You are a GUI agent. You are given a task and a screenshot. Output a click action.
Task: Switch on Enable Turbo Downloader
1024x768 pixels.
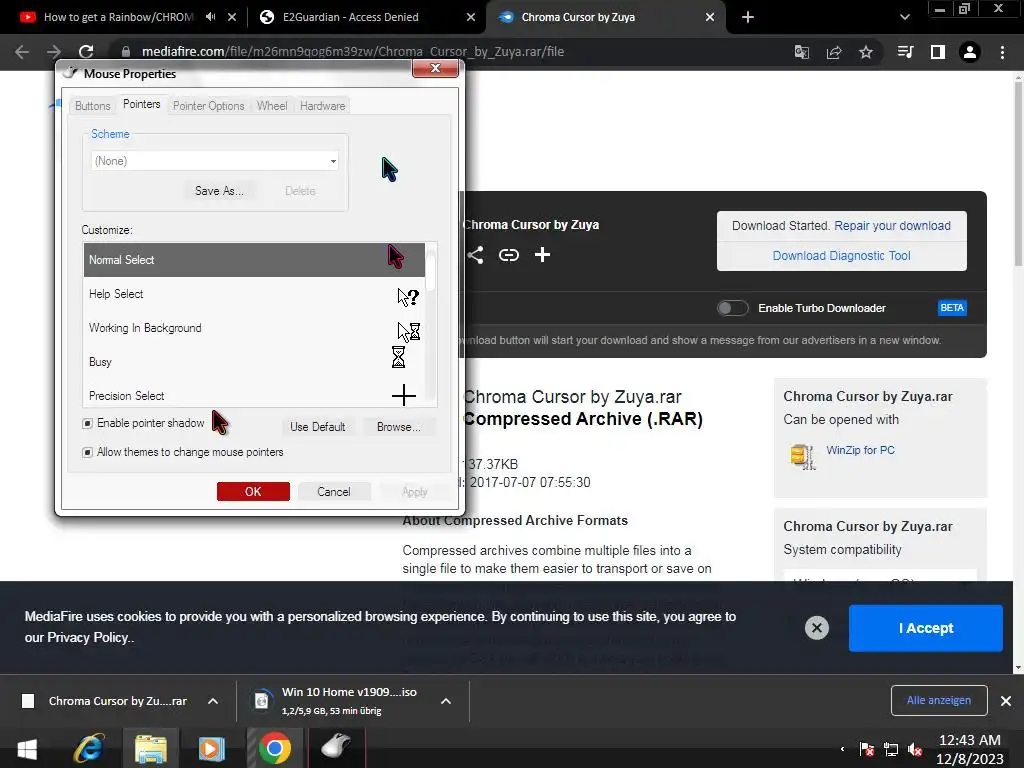click(x=732, y=308)
